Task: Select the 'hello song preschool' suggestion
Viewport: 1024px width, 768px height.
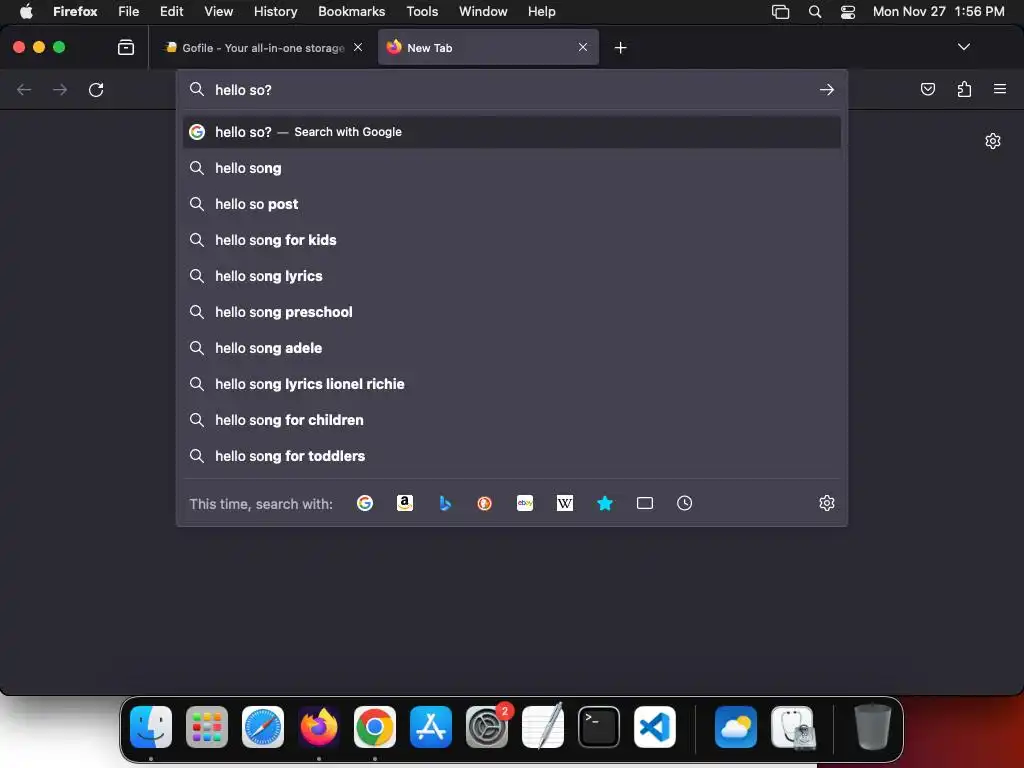Action: tap(512, 312)
